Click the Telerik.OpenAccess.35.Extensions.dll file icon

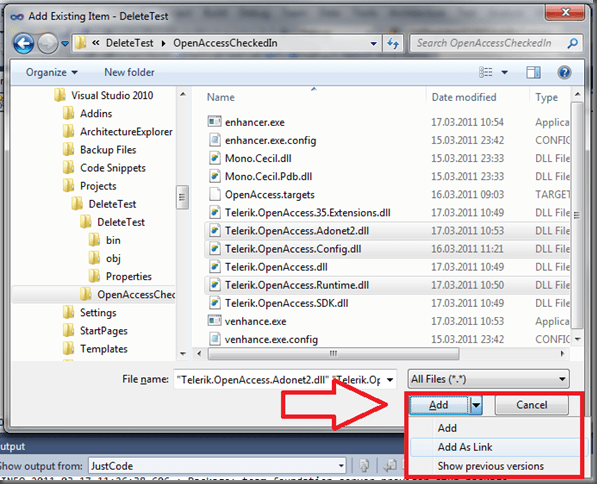click(x=215, y=212)
